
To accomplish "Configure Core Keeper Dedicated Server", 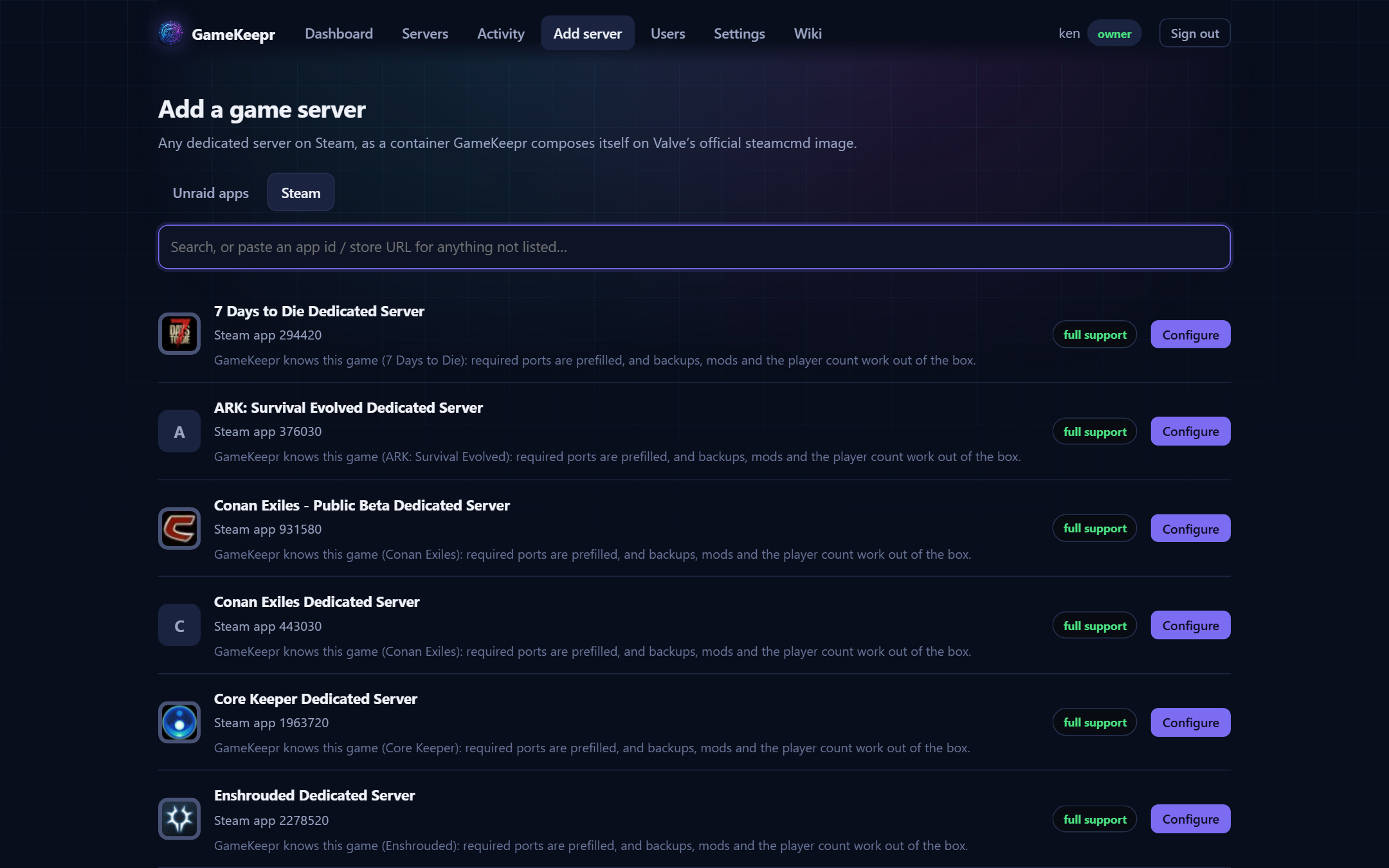I will (x=1191, y=723).
